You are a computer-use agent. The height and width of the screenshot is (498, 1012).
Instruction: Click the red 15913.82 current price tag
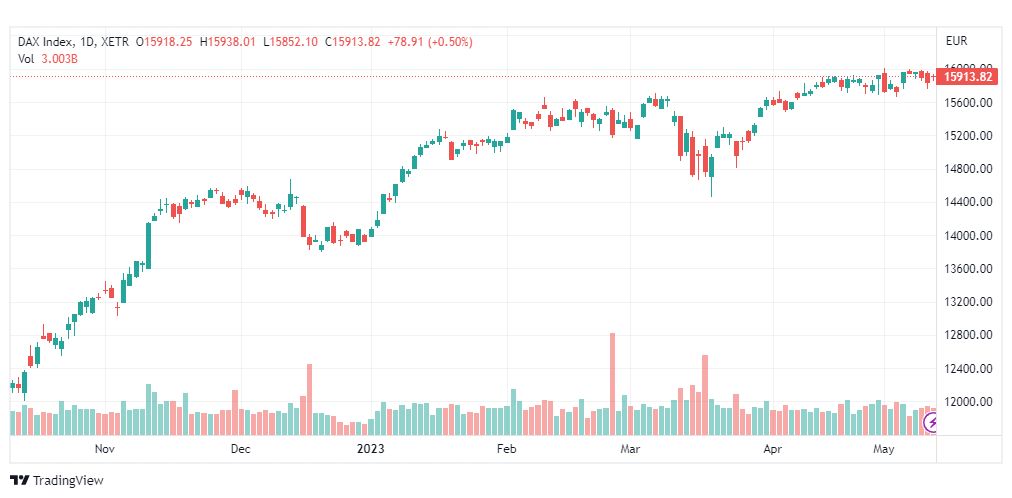pos(968,77)
